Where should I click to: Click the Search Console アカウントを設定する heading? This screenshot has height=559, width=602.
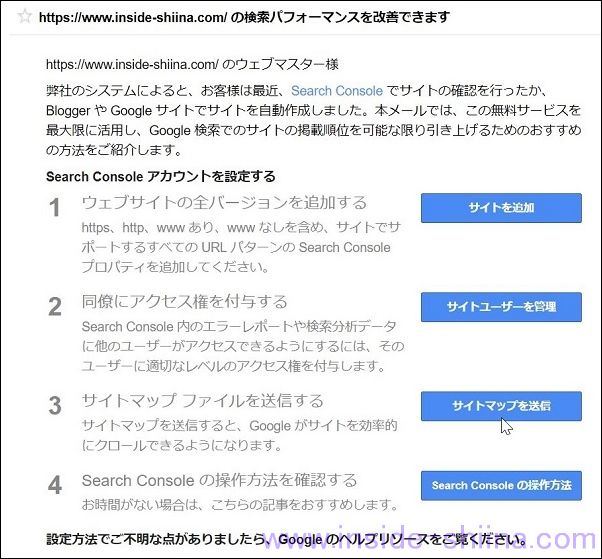(x=160, y=177)
